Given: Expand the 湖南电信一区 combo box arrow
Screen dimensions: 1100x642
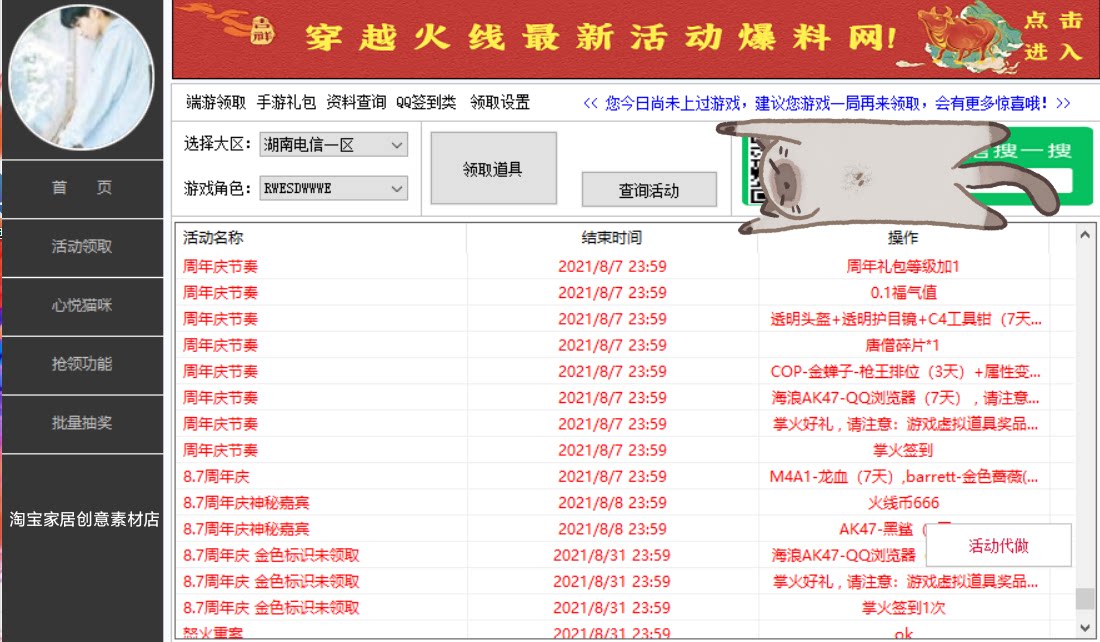Looking at the screenshot, I should pyautogui.click(x=399, y=144).
